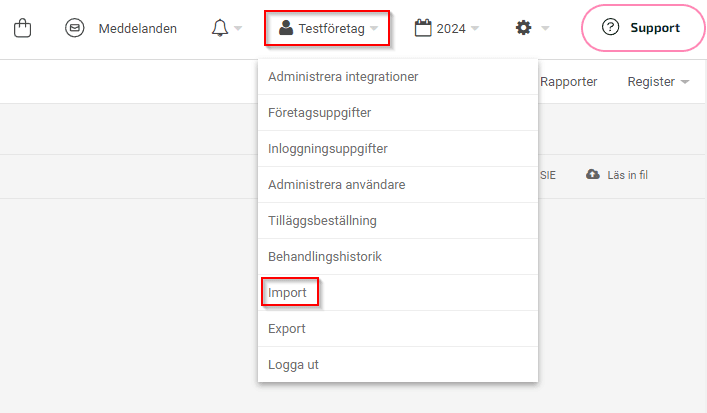Choose Export menu entry
The width and height of the screenshot is (707, 413).
pyautogui.click(x=287, y=328)
